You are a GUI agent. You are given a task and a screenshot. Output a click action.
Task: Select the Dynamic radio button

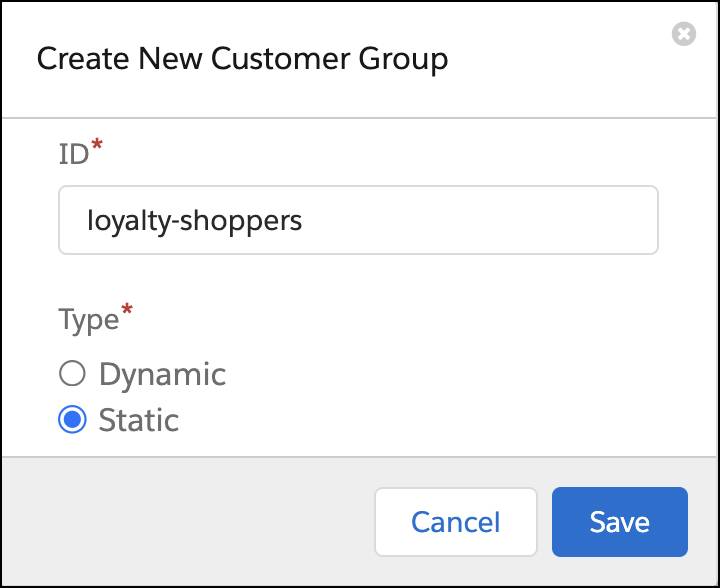pos(72,373)
